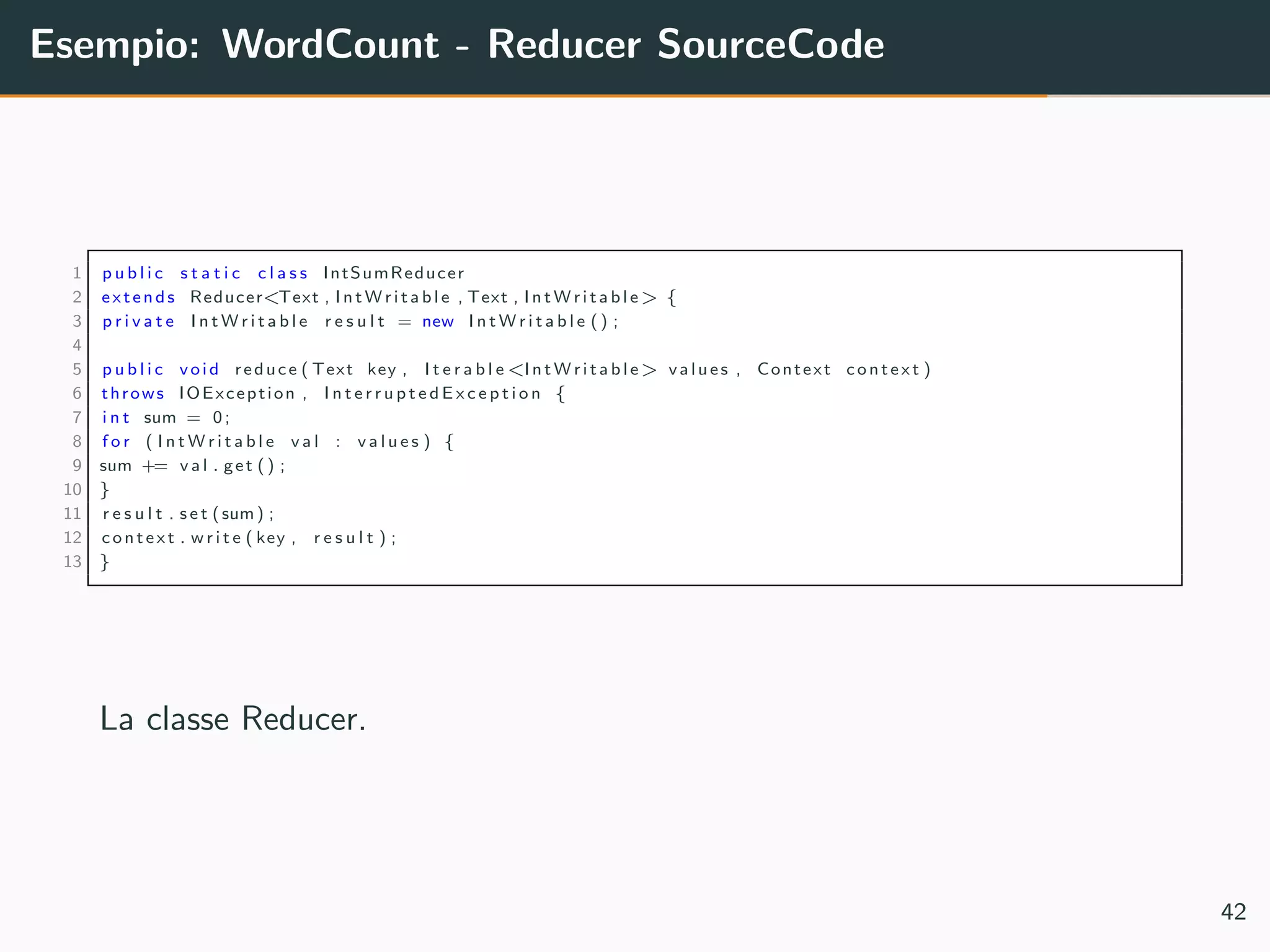
Task: Click the line 'for (IntWritable val : values) {'
Action: [278, 442]
